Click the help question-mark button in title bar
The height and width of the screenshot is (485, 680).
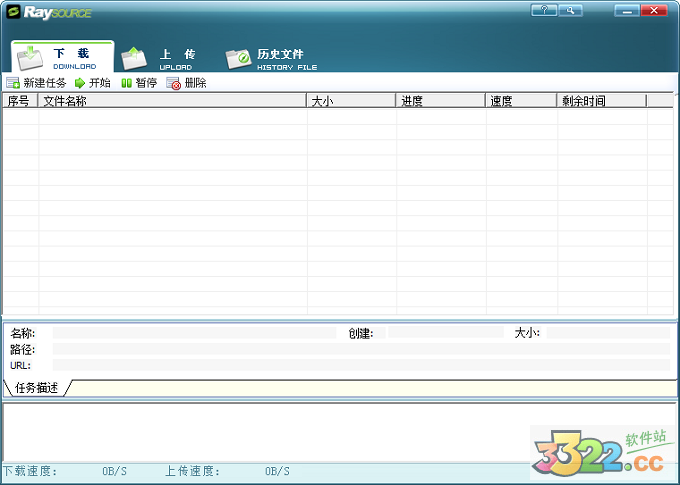coord(545,10)
